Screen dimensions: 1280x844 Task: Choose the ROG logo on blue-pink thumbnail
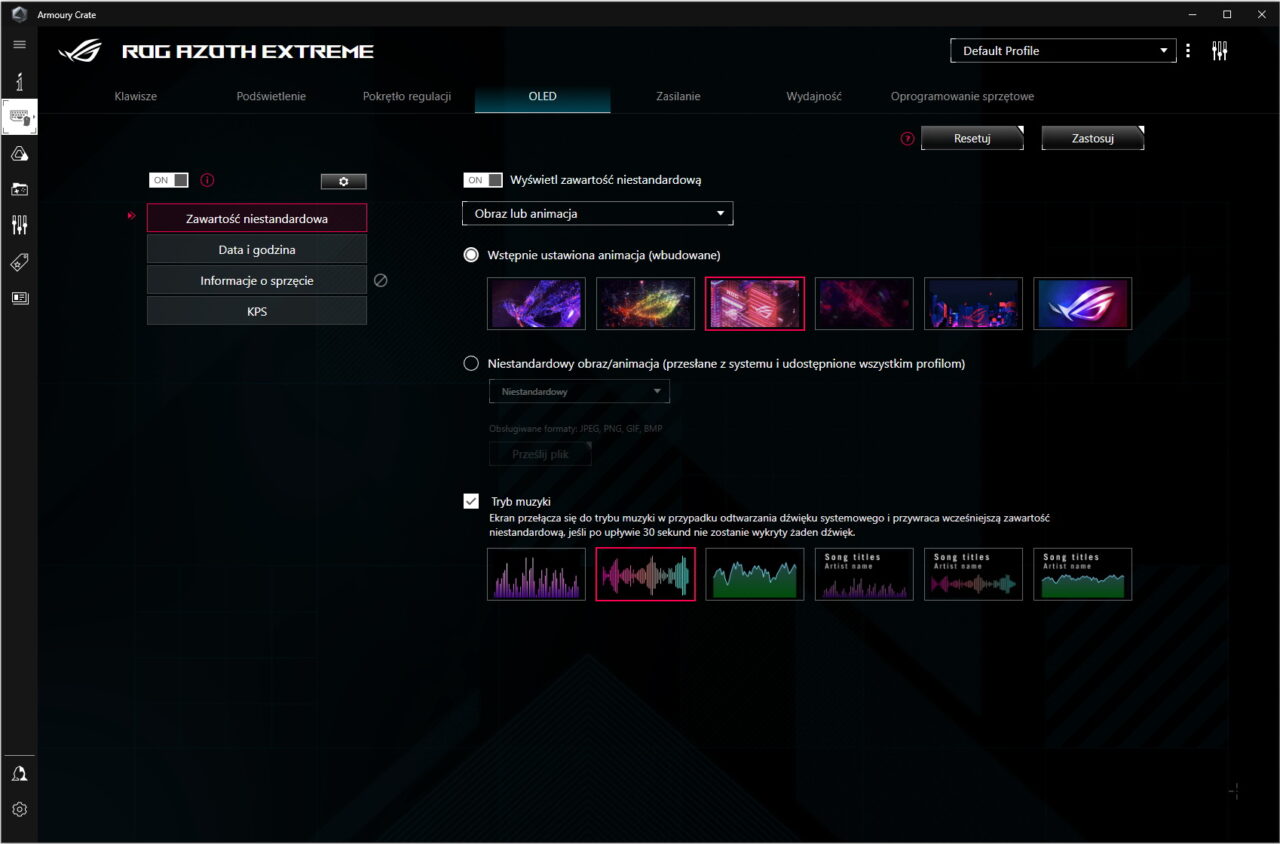point(1083,304)
